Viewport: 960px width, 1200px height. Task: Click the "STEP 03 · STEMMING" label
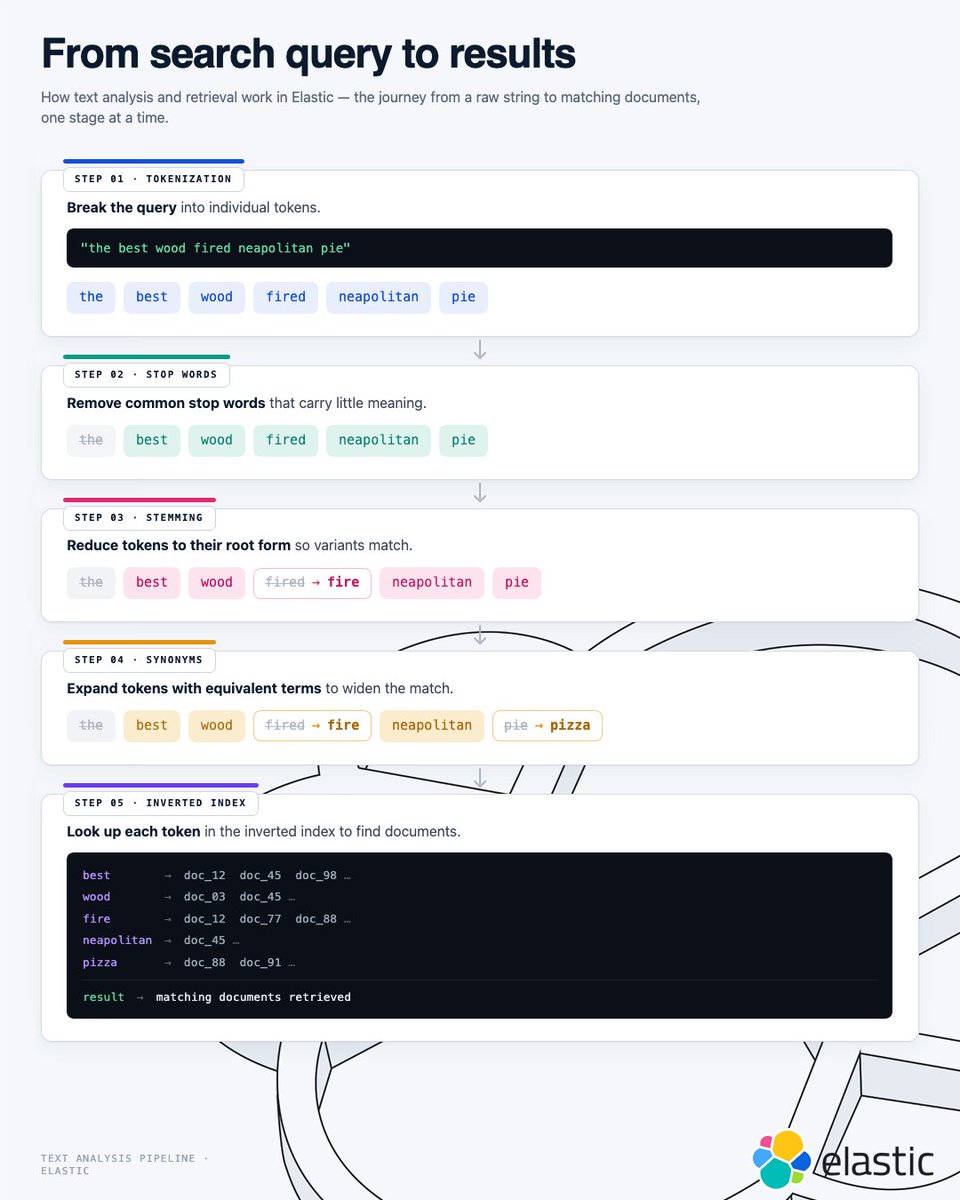click(x=139, y=517)
